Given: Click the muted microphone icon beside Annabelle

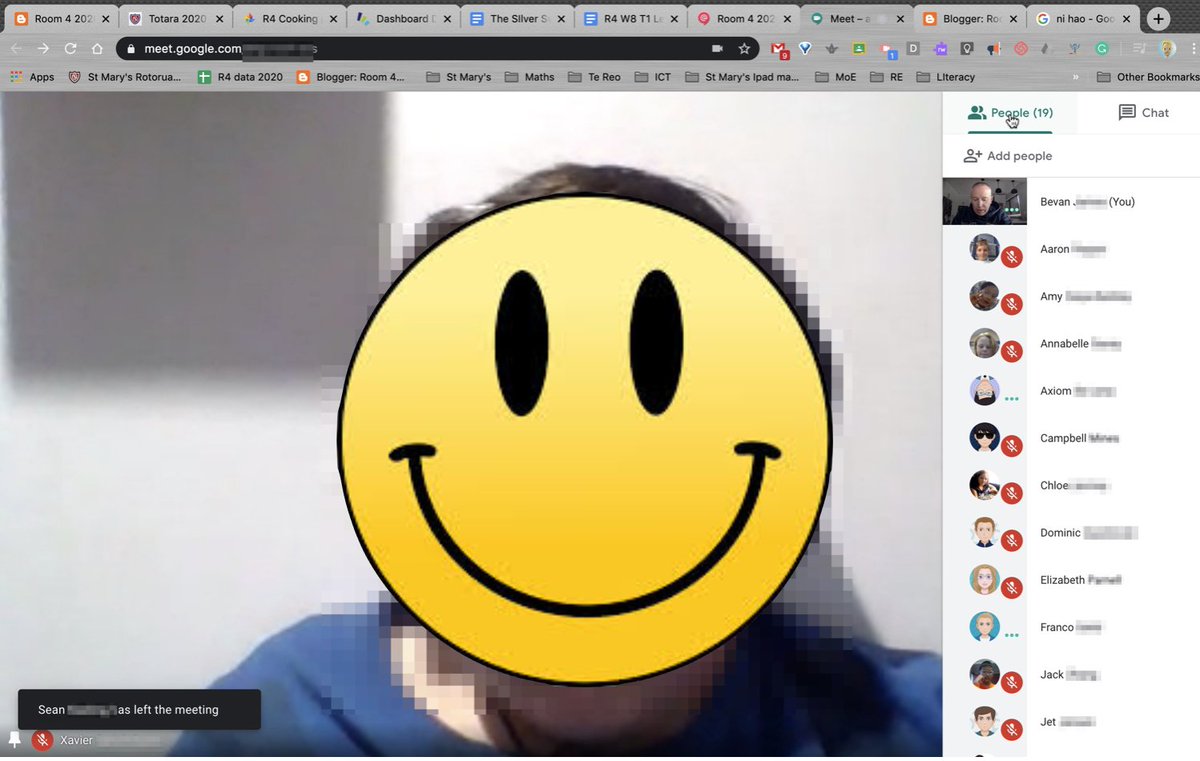Looking at the screenshot, I should [1012, 351].
